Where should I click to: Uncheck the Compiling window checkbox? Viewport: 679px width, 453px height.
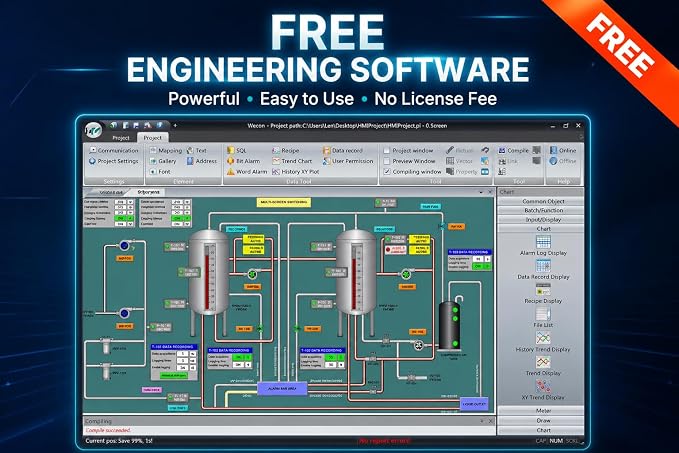[x=387, y=171]
